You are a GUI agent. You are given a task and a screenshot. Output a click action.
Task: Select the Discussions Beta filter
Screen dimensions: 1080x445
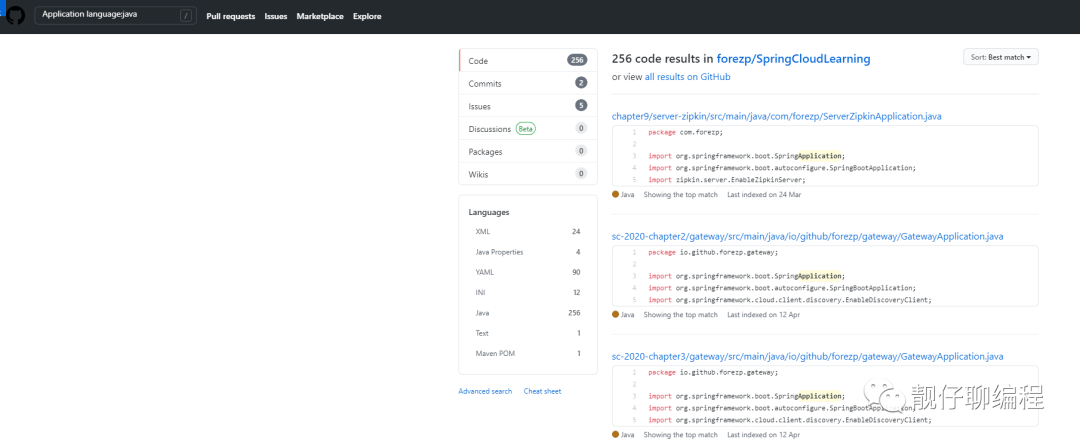528,129
